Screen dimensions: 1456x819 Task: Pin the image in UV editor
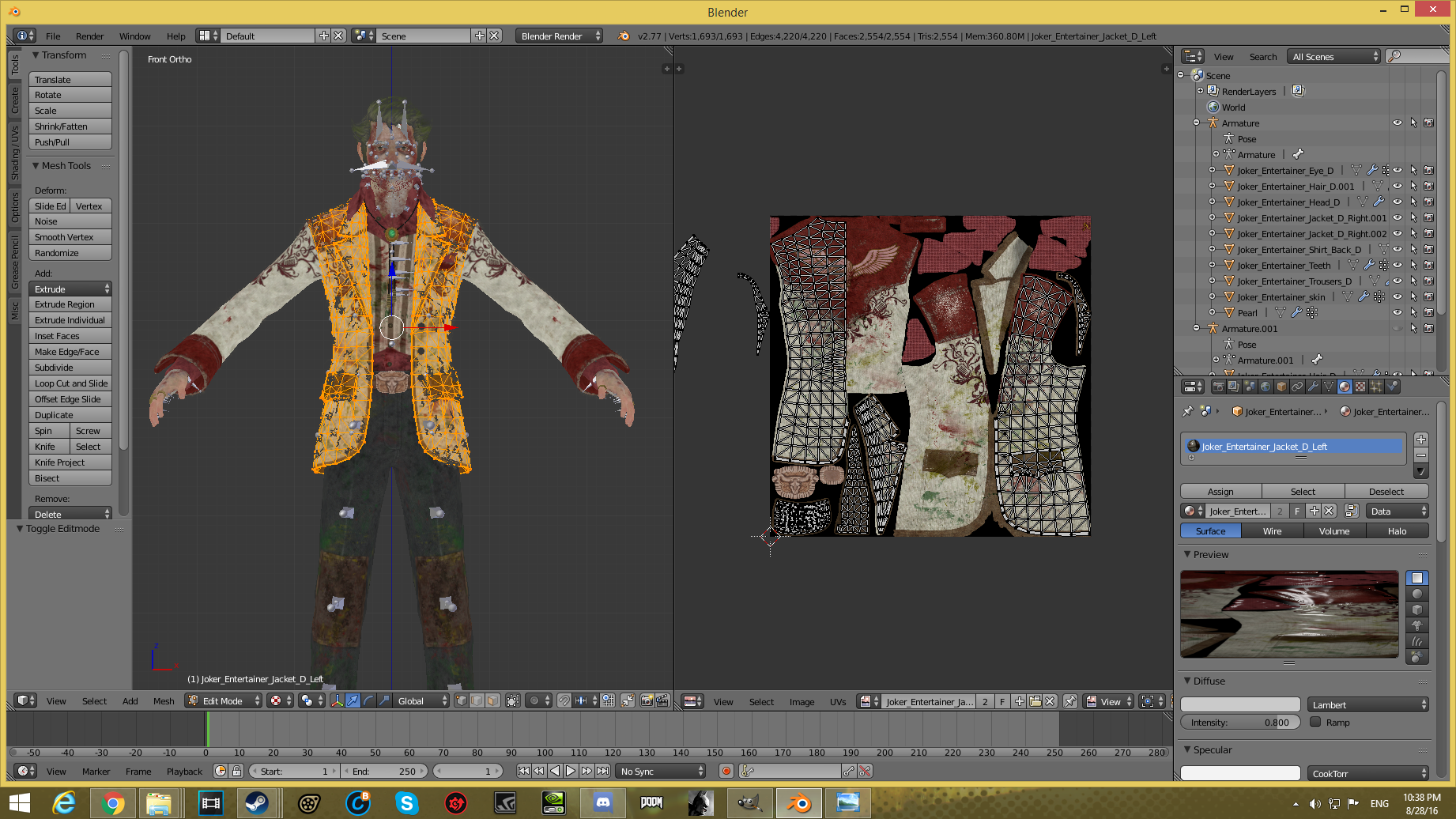point(1070,701)
